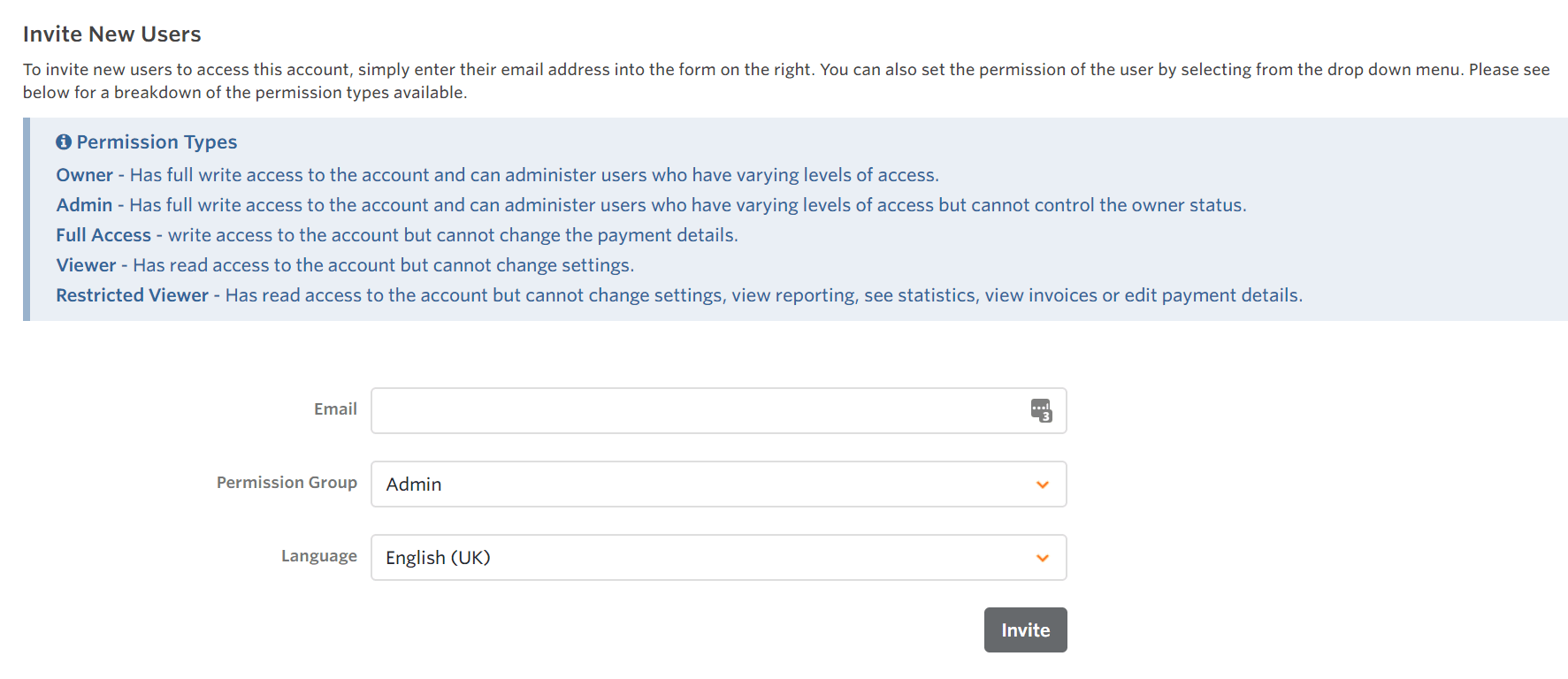1568x679 pixels.
Task: Select the bold Admin term in permission list
Action: 85,205
